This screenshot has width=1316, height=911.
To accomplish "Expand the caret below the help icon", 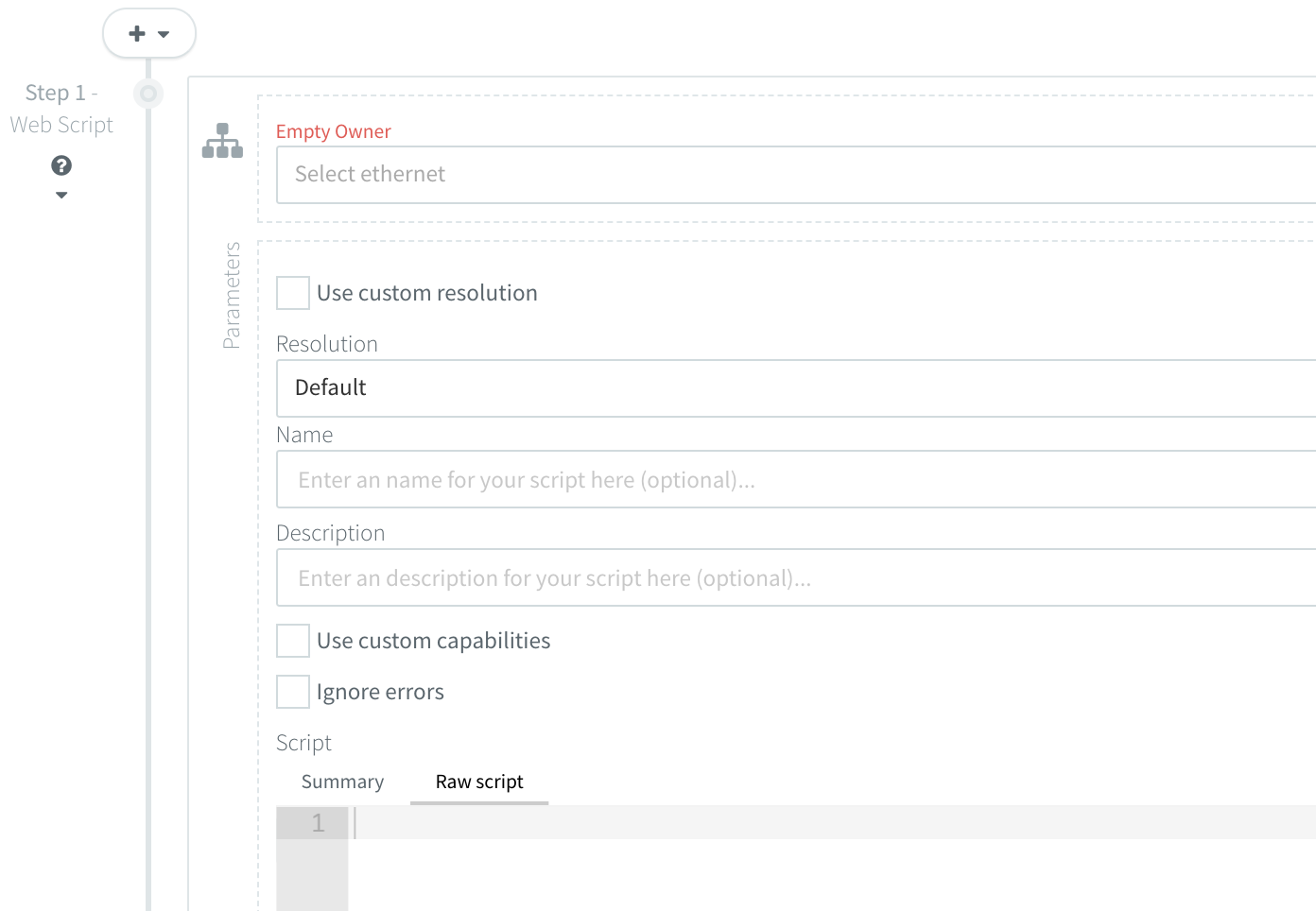I will (x=61, y=196).
